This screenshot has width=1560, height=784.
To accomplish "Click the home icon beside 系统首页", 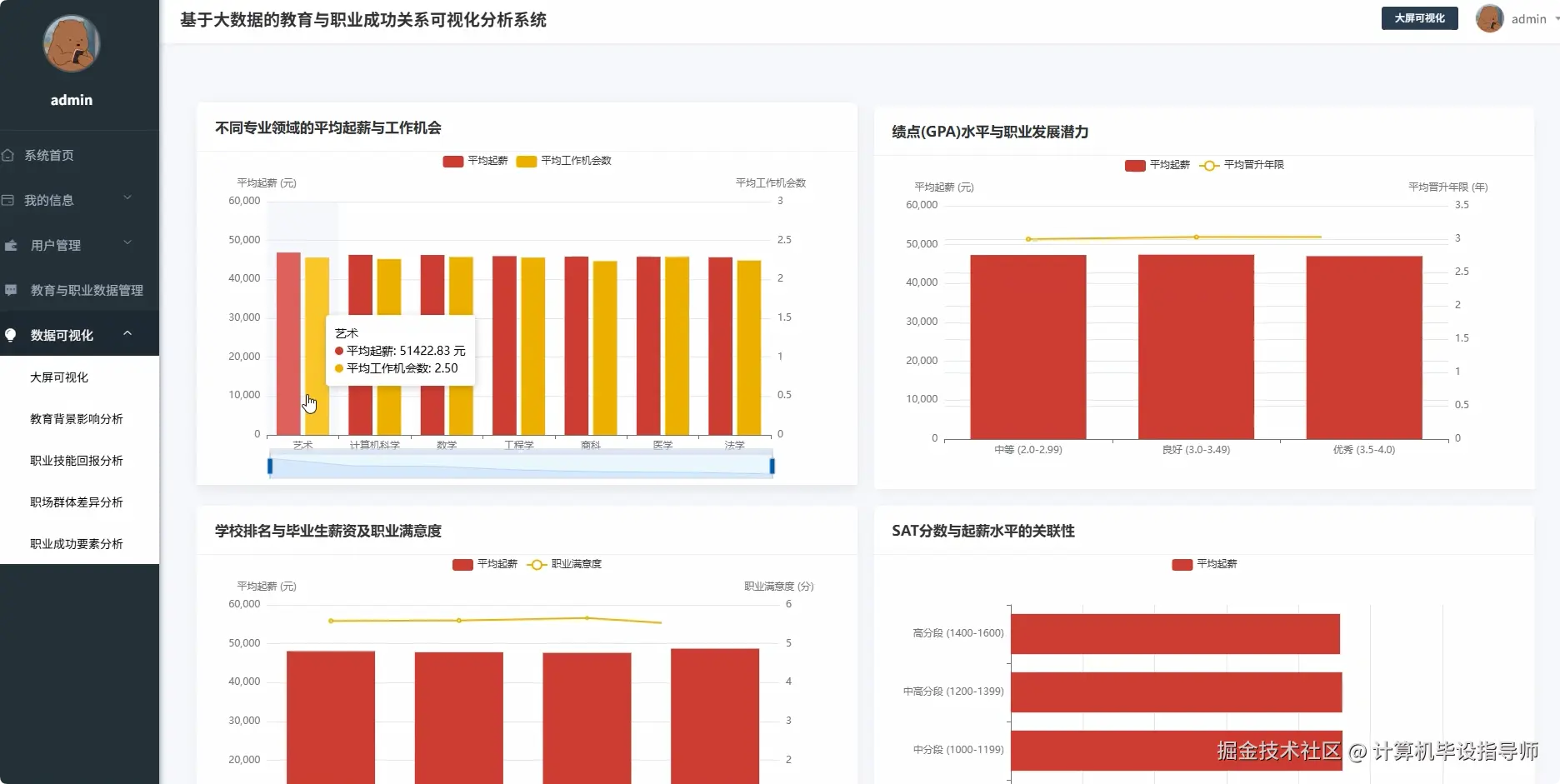I will pyautogui.click(x=7, y=155).
